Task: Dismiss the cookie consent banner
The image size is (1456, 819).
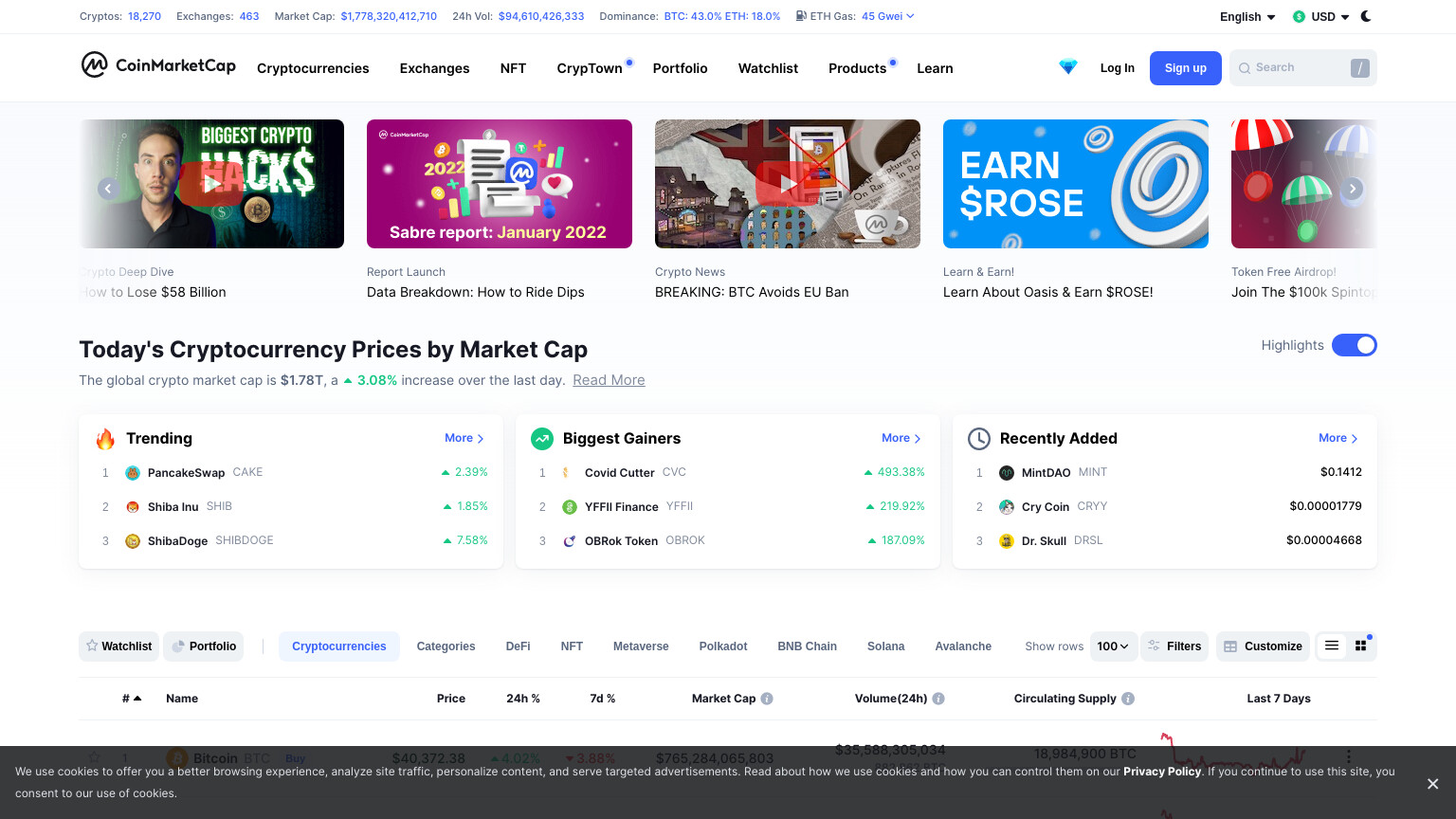Action: (x=1432, y=784)
